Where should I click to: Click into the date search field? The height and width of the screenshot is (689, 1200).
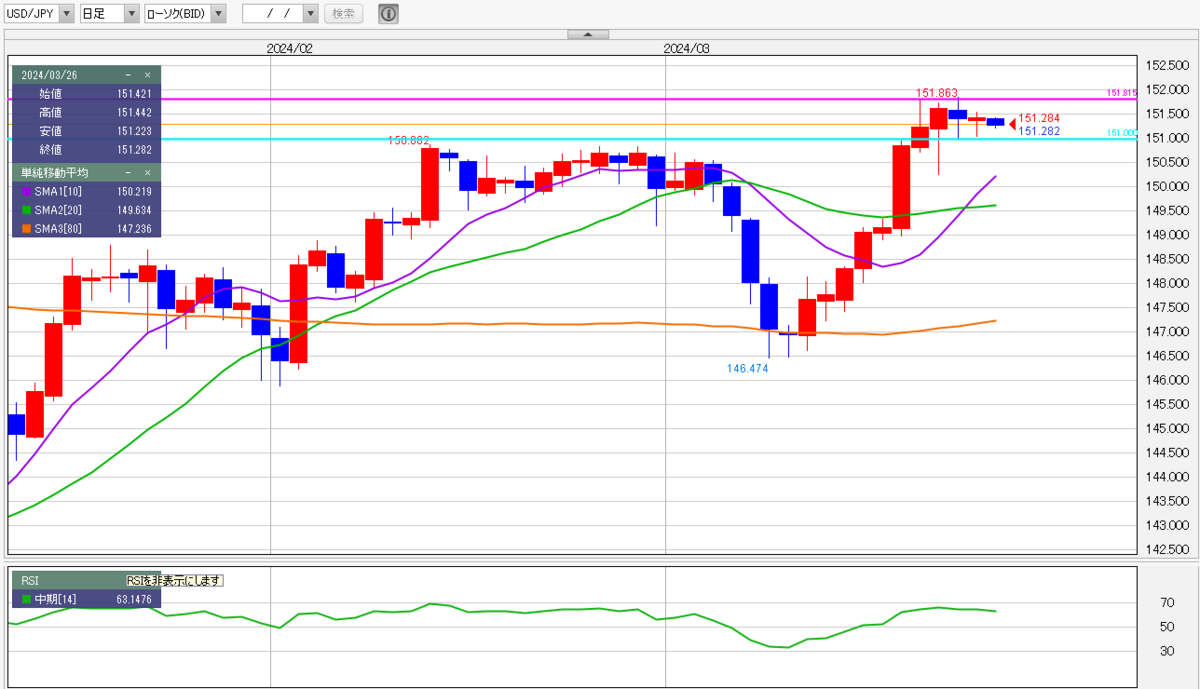tap(272, 13)
